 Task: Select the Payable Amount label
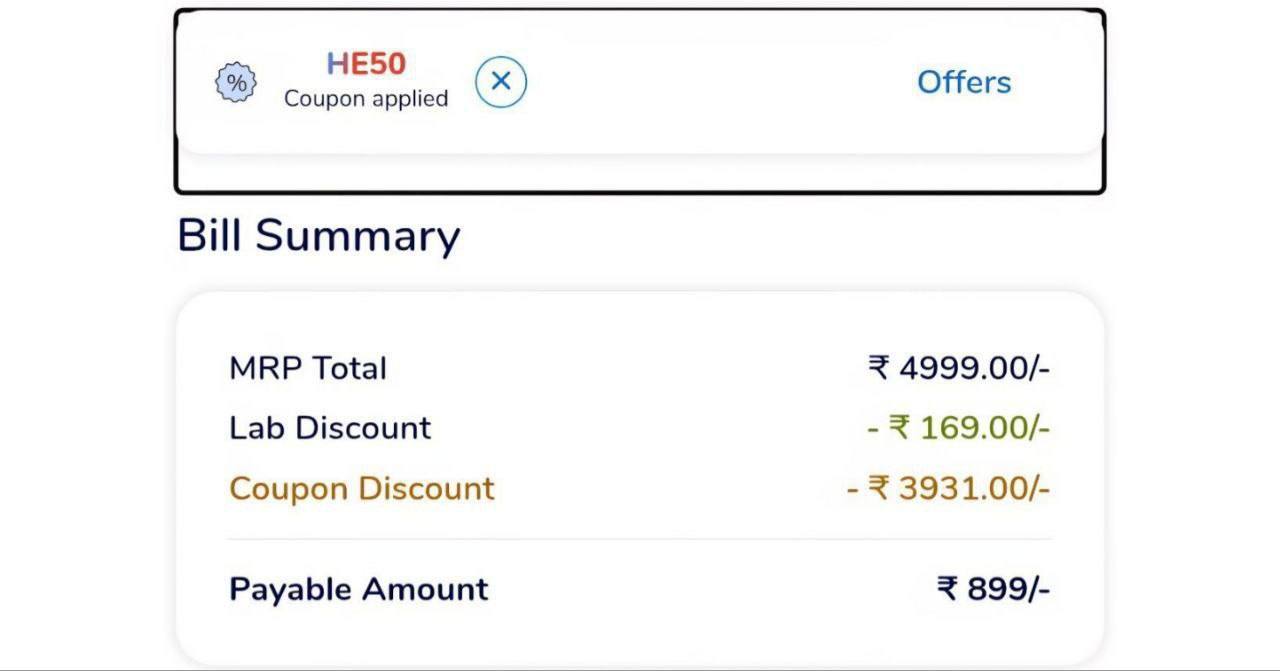[359, 589]
